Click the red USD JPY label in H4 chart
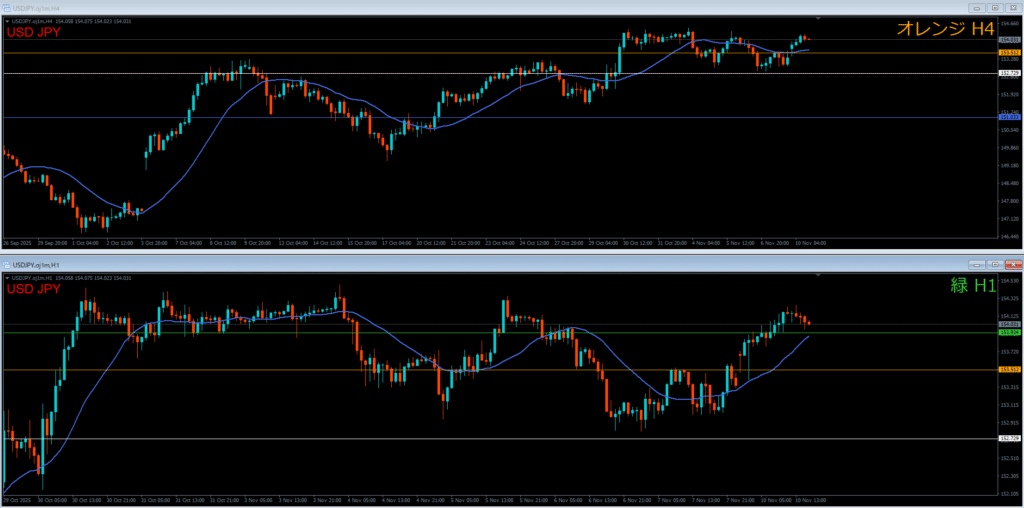Viewport: 1024px width, 508px height. tap(33, 32)
